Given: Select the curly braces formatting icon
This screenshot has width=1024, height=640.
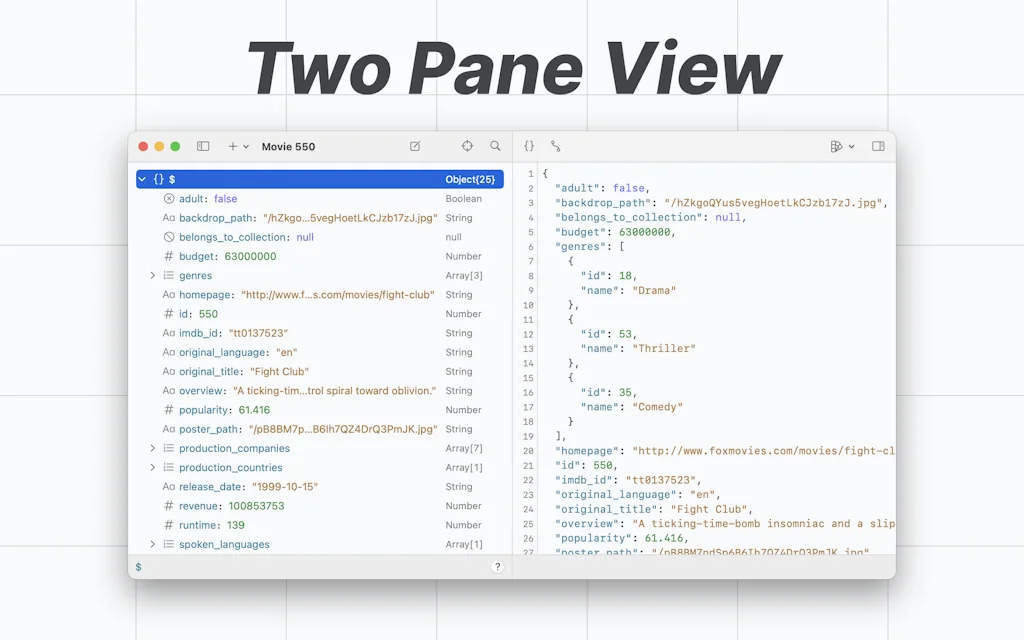Looking at the screenshot, I should click(529, 146).
